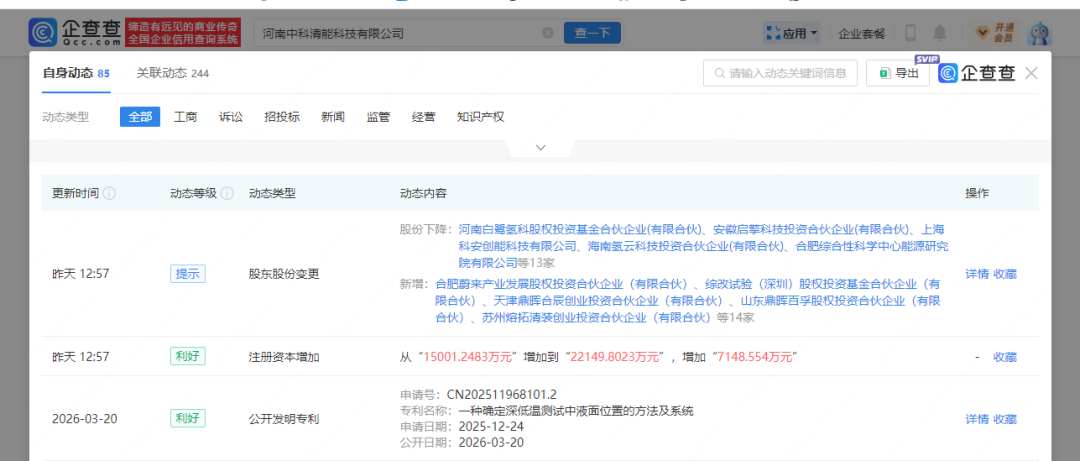Screen dimensions: 1080x461
Task: Close the dynamics dialog with X
Action: 1031,73
